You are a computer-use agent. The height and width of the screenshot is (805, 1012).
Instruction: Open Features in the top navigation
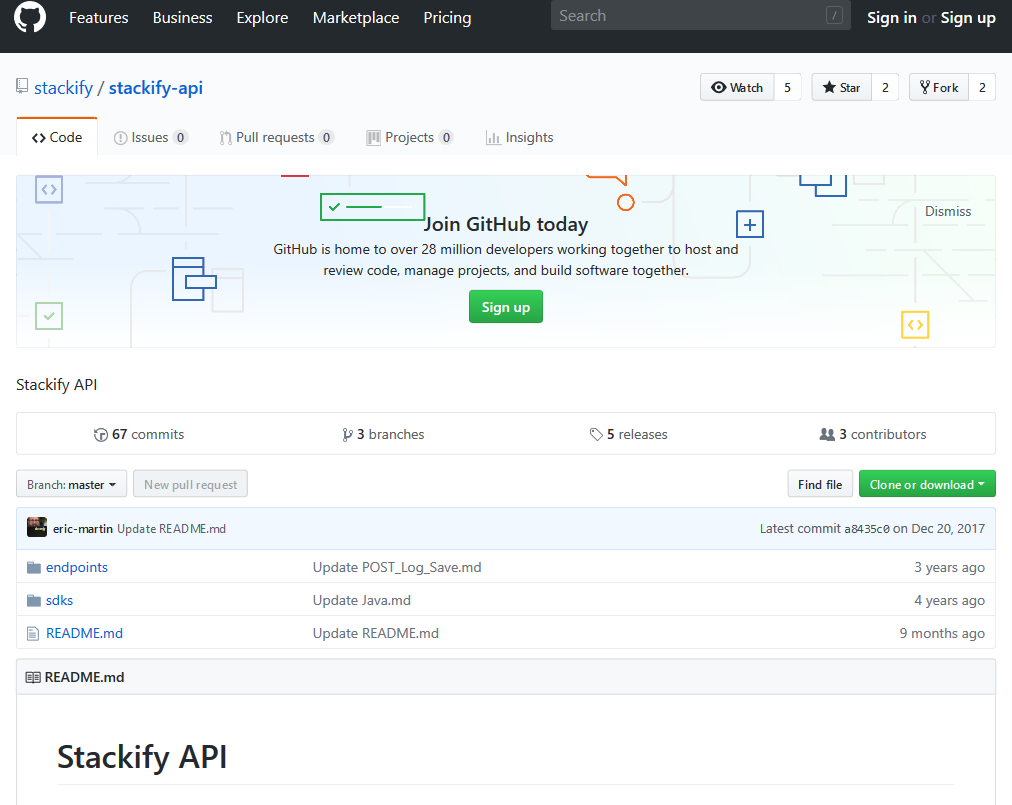click(x=99, y=17)
